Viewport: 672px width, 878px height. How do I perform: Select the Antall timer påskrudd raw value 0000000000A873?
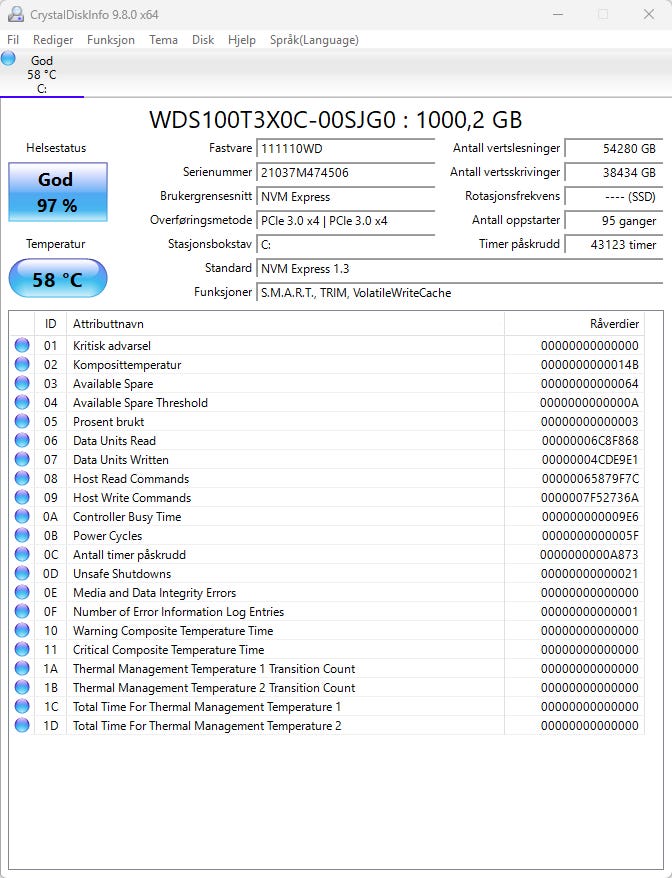(x=589, y=555)
